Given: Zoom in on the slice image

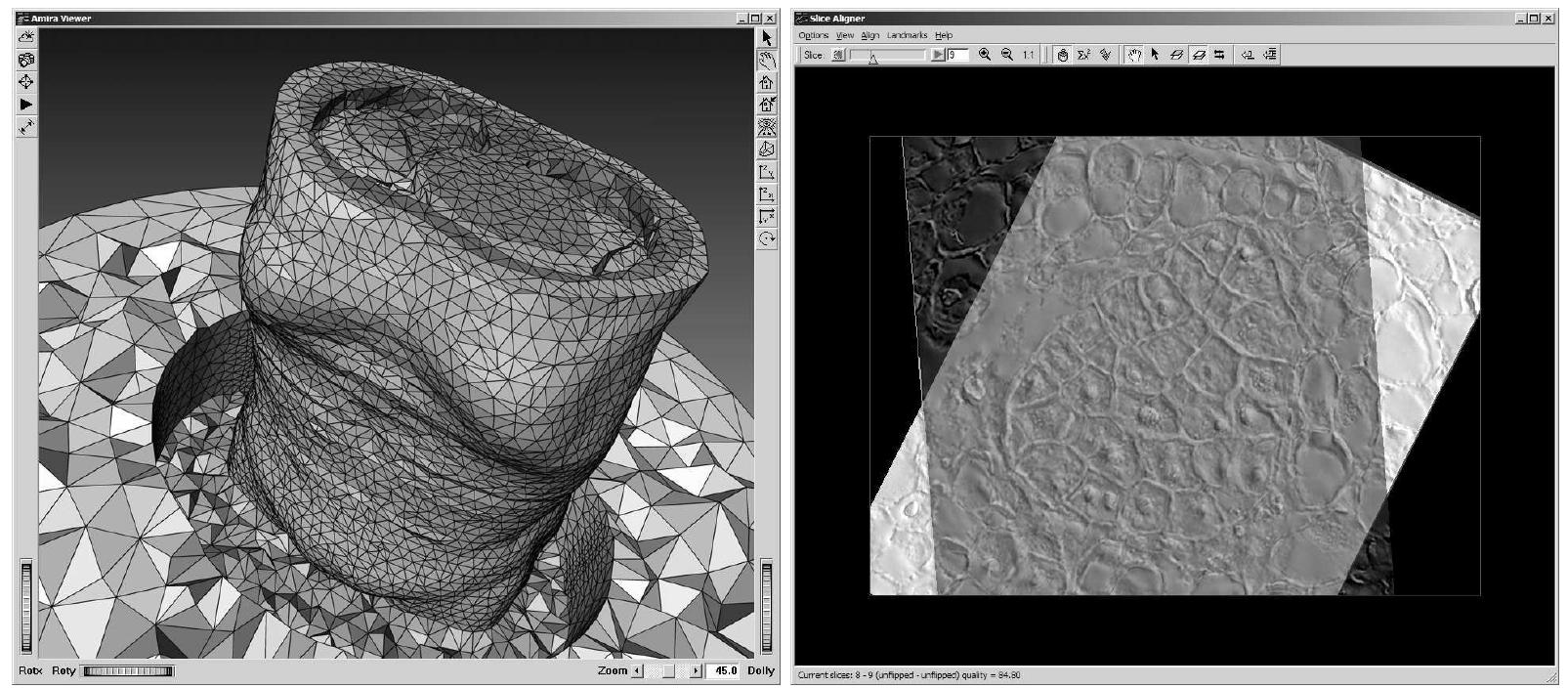Looking at the screenshot, I should click(x=985, y=56).
